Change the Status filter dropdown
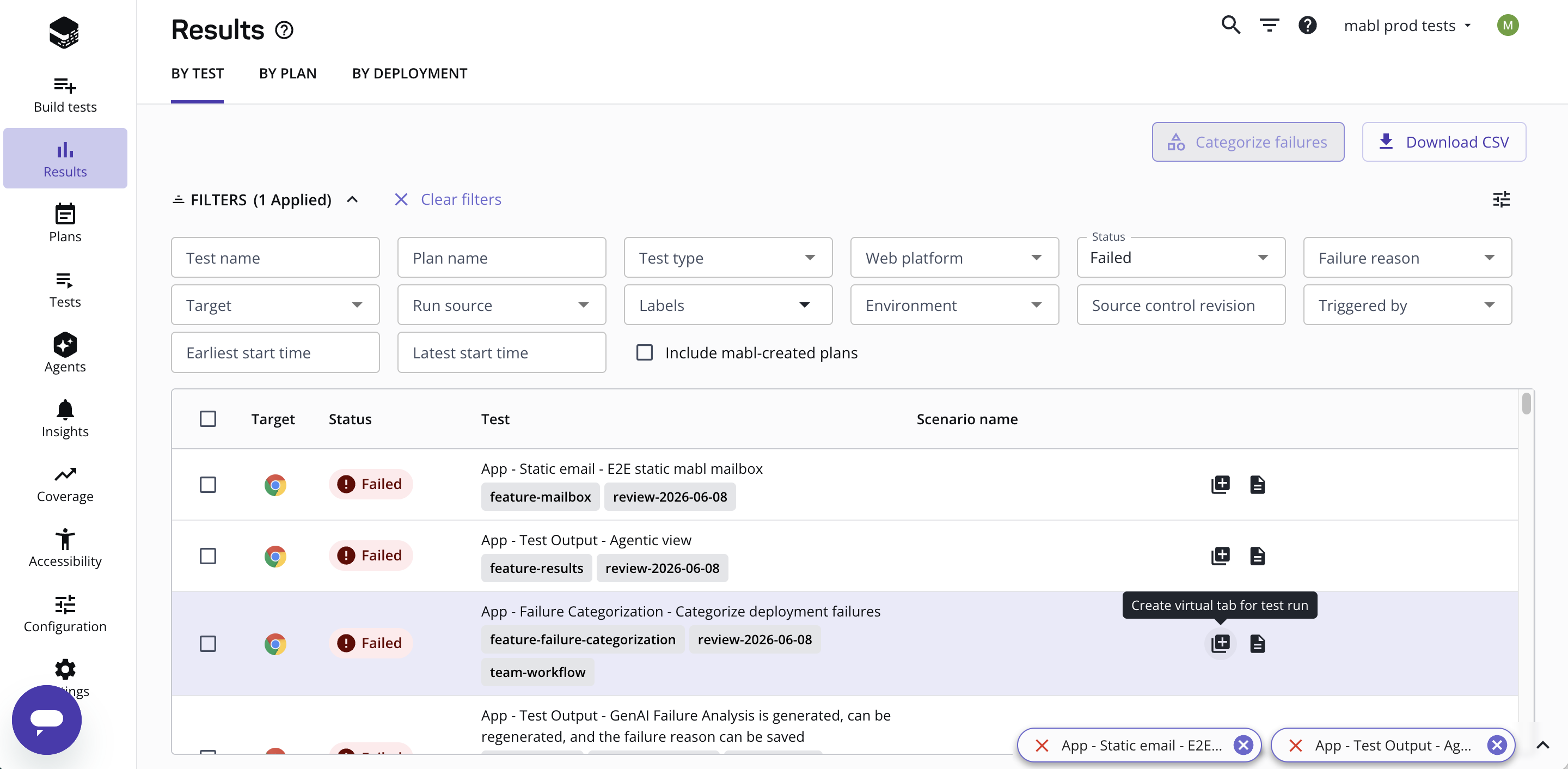Image resolution: width=1568 pixels, height=769 pixels. click(1181, 258)
